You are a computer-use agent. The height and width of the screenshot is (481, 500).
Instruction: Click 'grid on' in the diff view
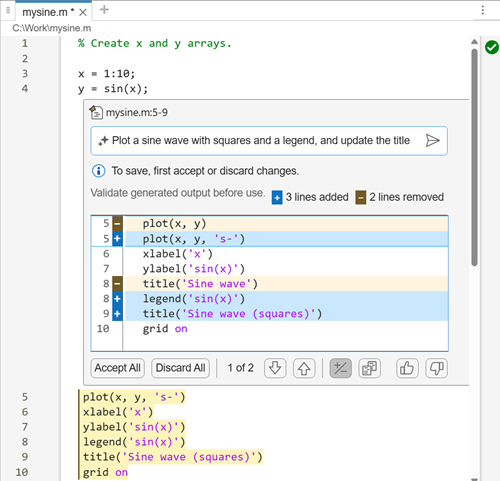(165, 329)
